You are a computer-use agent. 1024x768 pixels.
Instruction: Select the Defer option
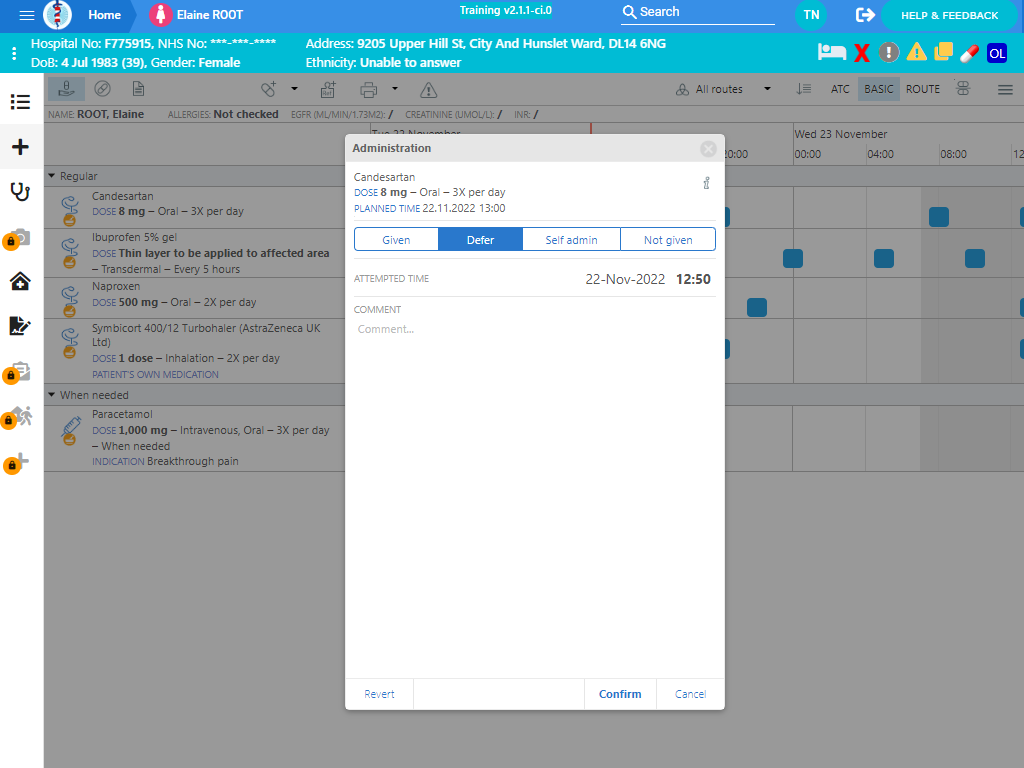click(480, 240)
